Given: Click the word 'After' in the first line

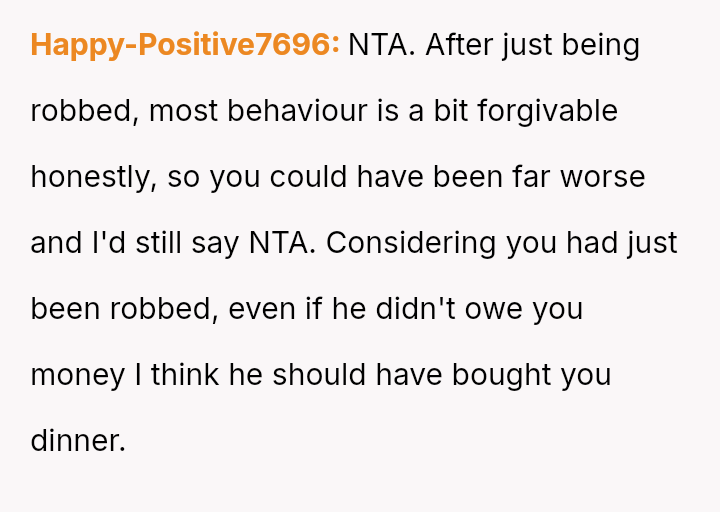Looking at the screenshot, I should [459, 45].
